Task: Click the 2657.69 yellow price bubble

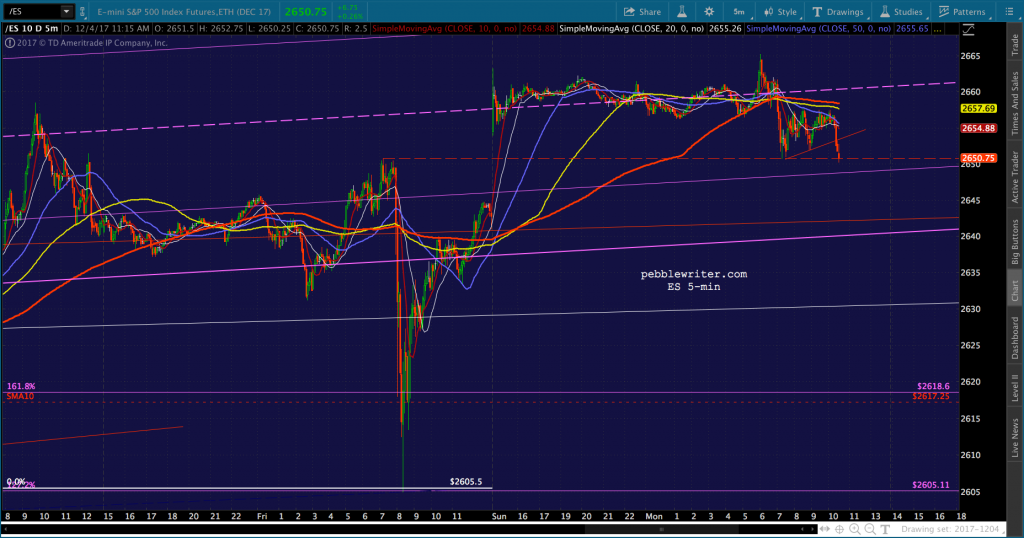Action: coord(978,108)
